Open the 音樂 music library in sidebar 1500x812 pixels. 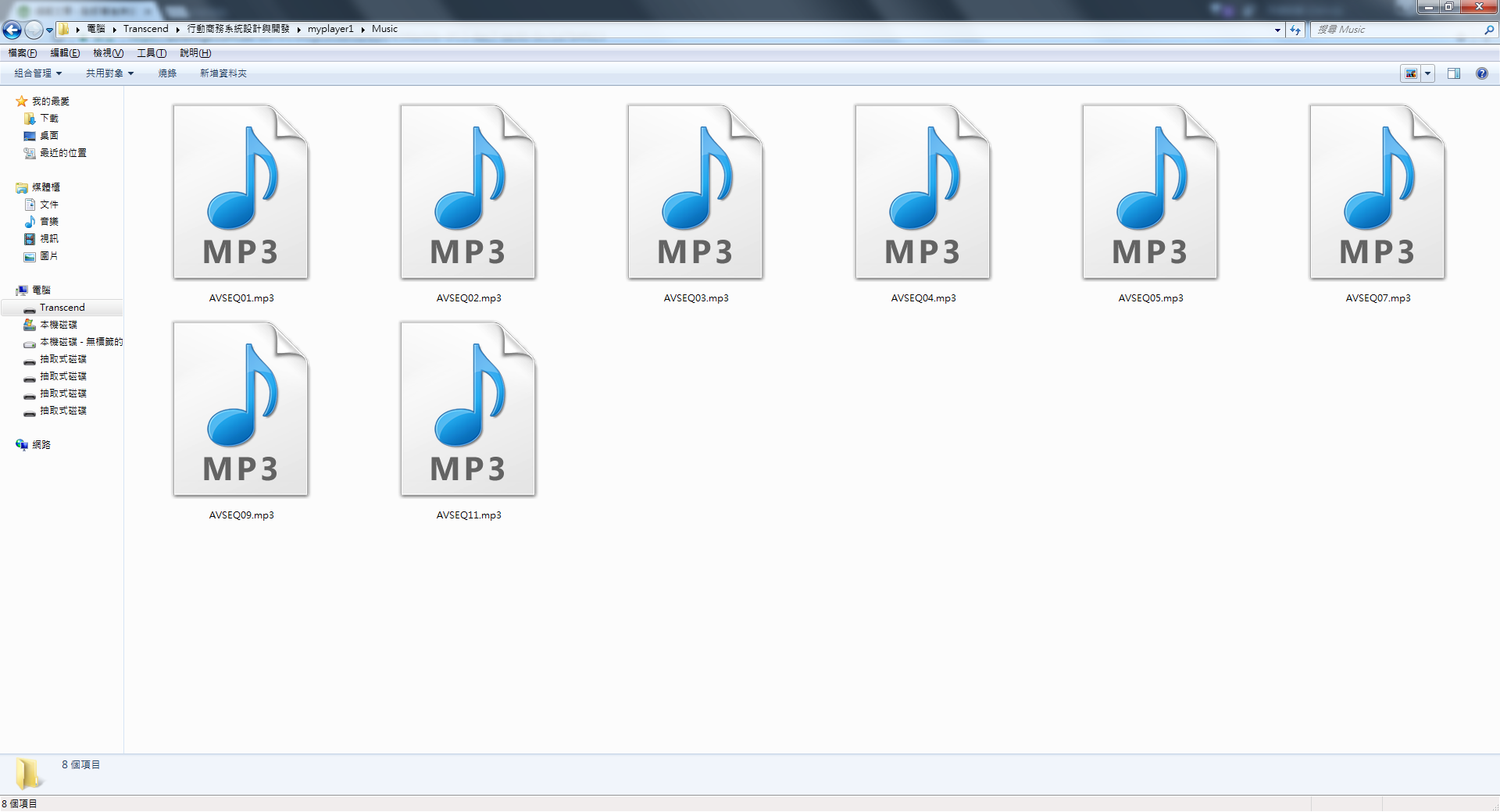click(48, 222)
